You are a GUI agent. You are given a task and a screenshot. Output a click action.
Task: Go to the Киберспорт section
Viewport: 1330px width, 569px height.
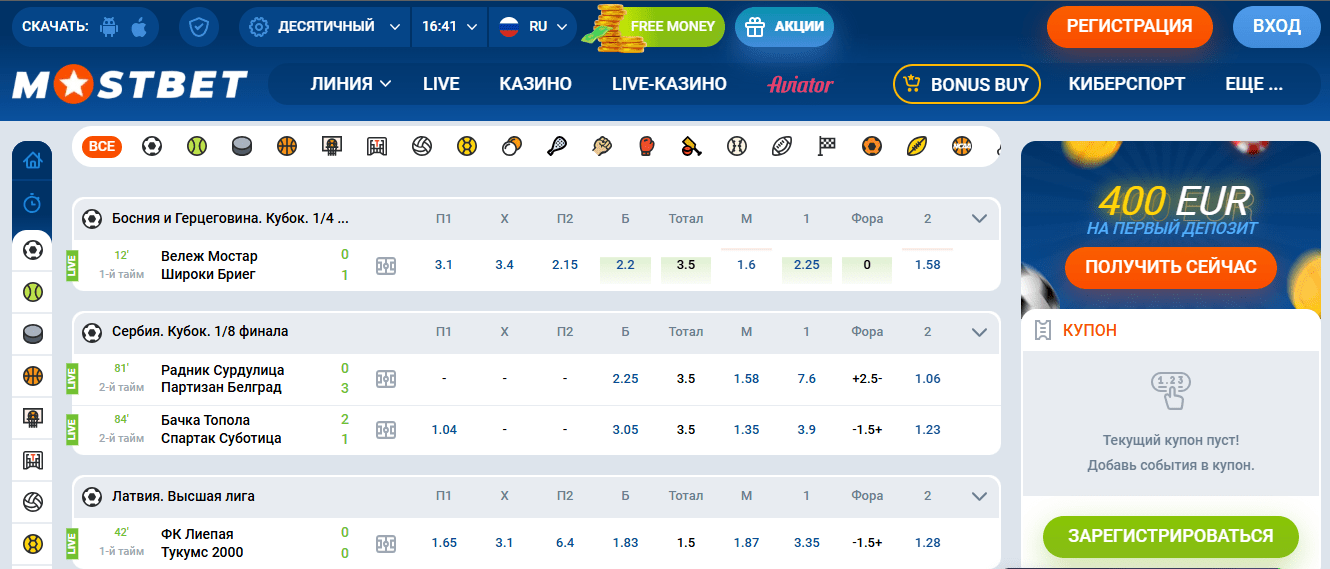pos(1126,85)
